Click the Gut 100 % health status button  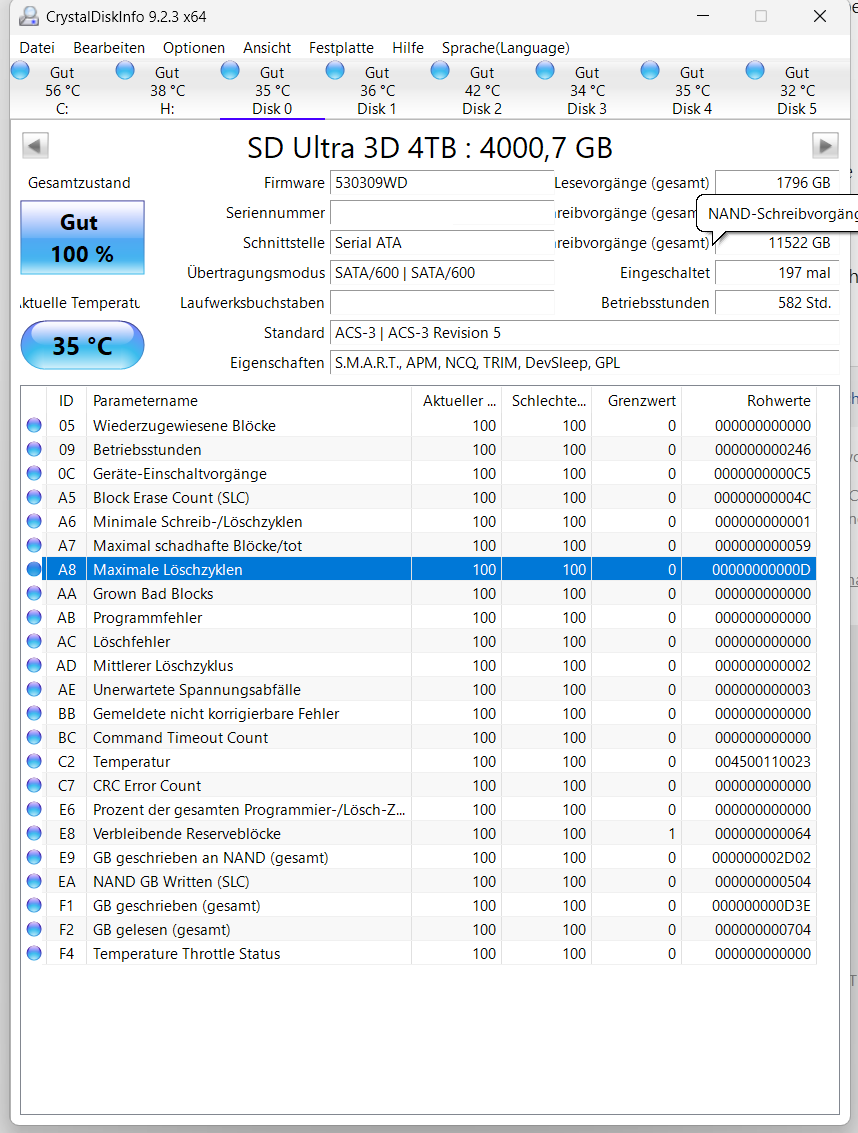point(82,238)
